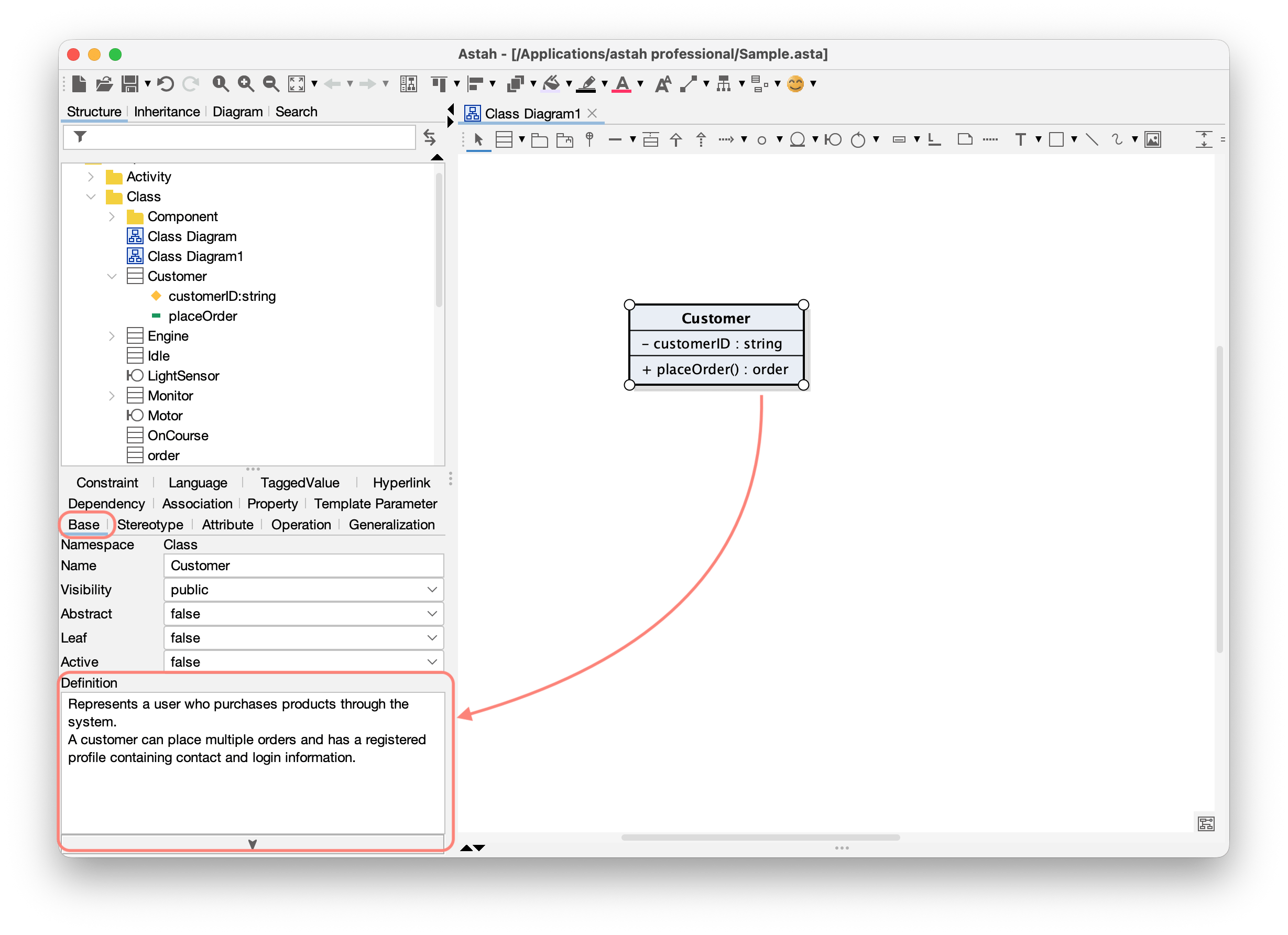Switch to the Inheritance tab
Image resolution: width=1288 pixels, height=935 pixels.
pyautogui.click(x=167, y=112)
